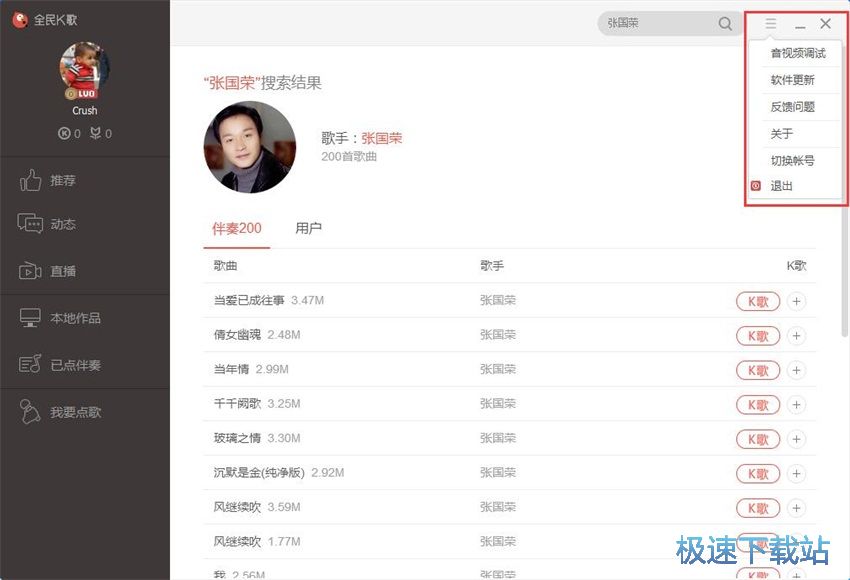850x580 pixels.
Task: Open 已点伴奏 sidebar item
Action: click(60, 365)
